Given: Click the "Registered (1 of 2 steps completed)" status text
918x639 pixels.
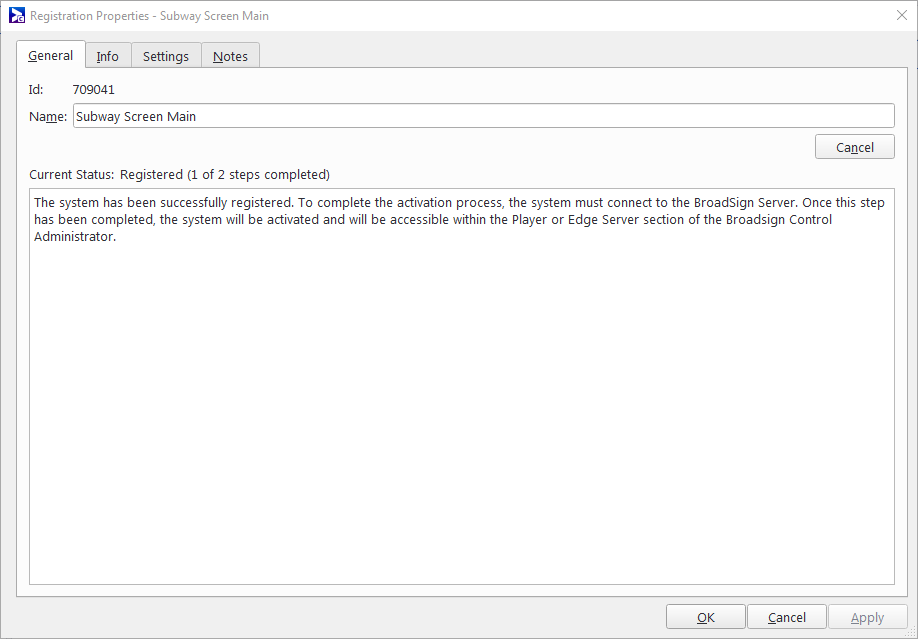Looking at the screenshot, I should (225, 174).
